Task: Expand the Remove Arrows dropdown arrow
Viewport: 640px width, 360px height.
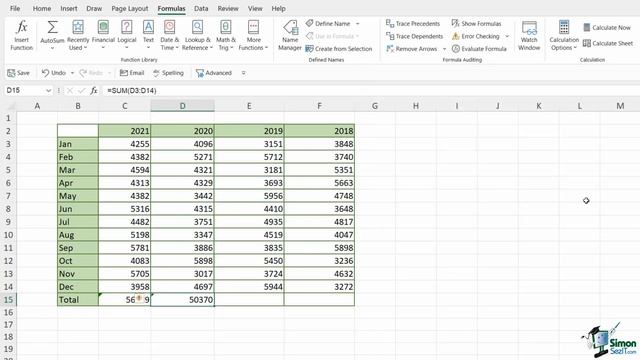Action: pyautogui.click(x=444, y=49)
